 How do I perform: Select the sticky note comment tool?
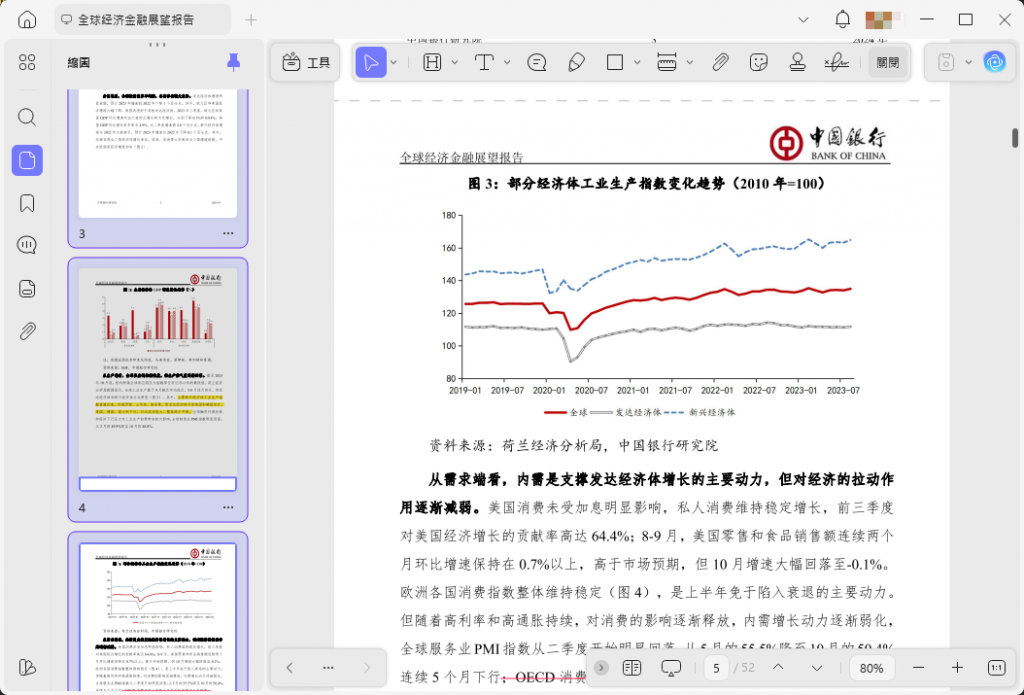click(537, 63)
